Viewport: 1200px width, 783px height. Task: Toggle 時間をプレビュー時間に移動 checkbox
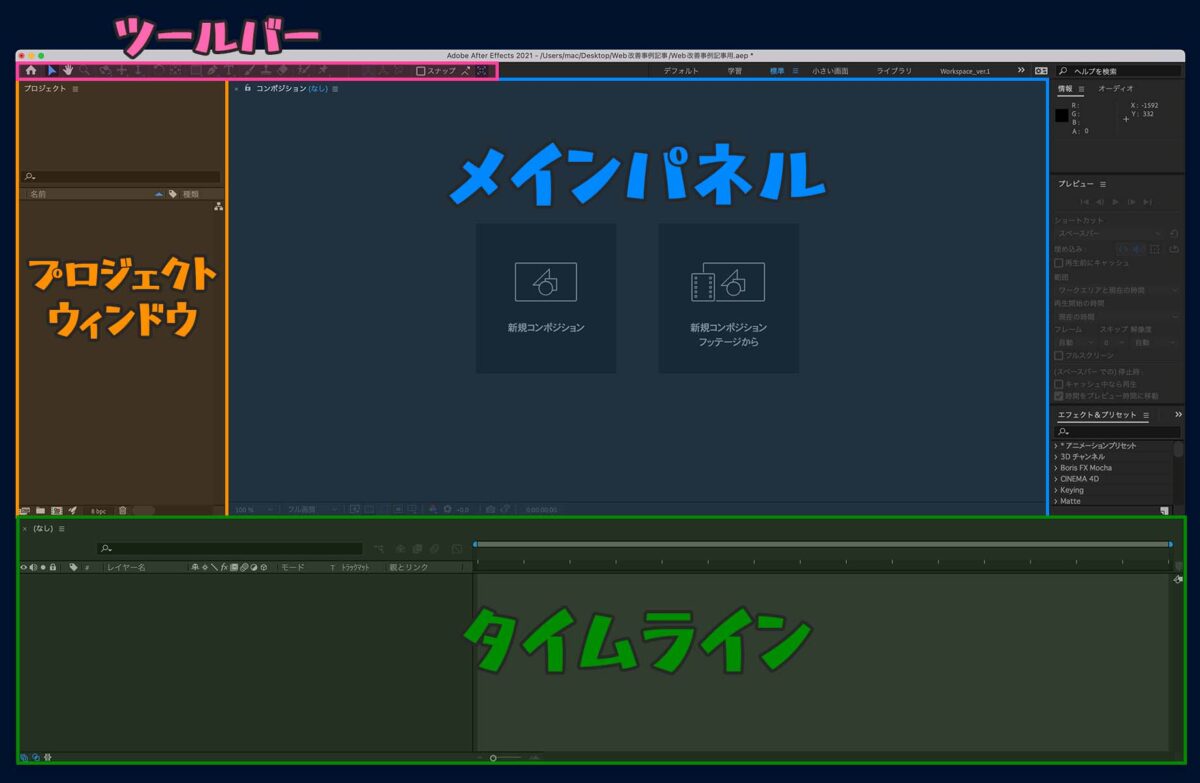1059,395
